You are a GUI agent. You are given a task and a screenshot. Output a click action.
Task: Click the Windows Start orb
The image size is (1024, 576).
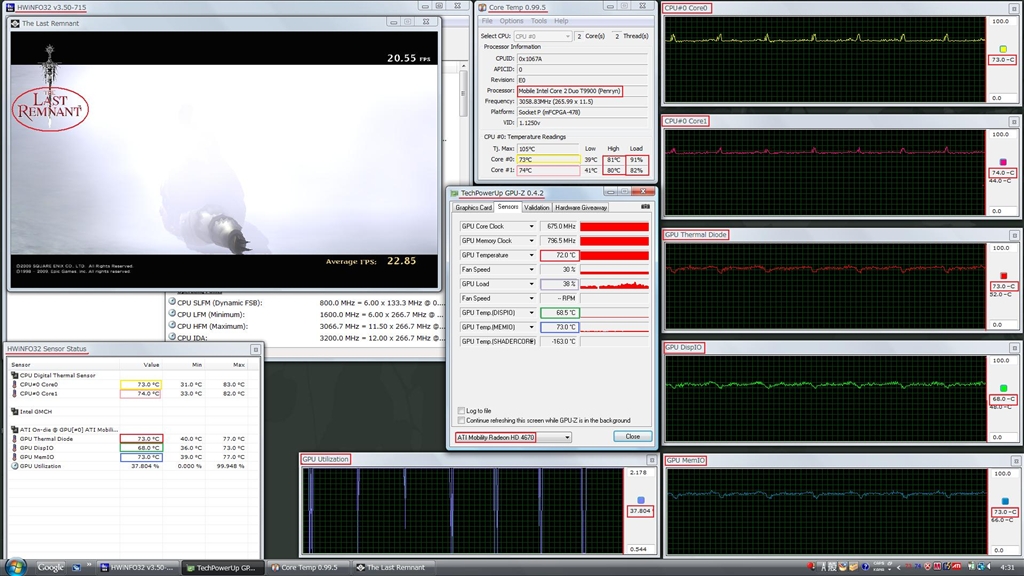pos(14,567)
